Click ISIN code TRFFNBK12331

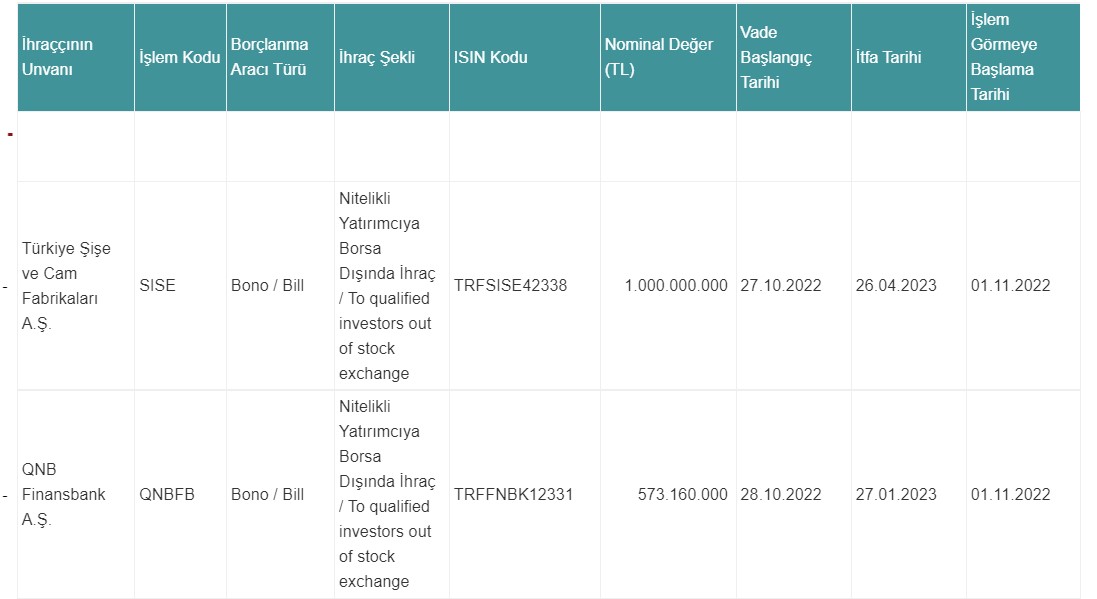click(513, 494)
